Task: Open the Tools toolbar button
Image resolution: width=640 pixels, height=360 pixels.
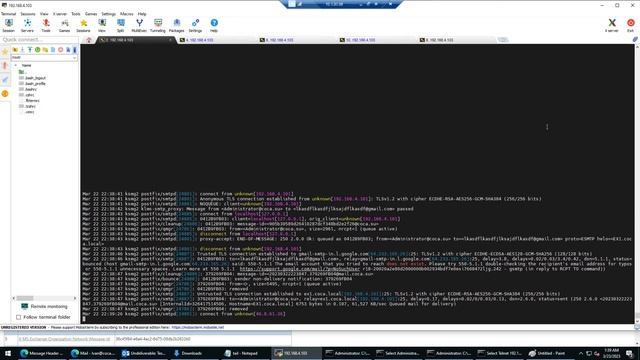Action: point(46,25)
